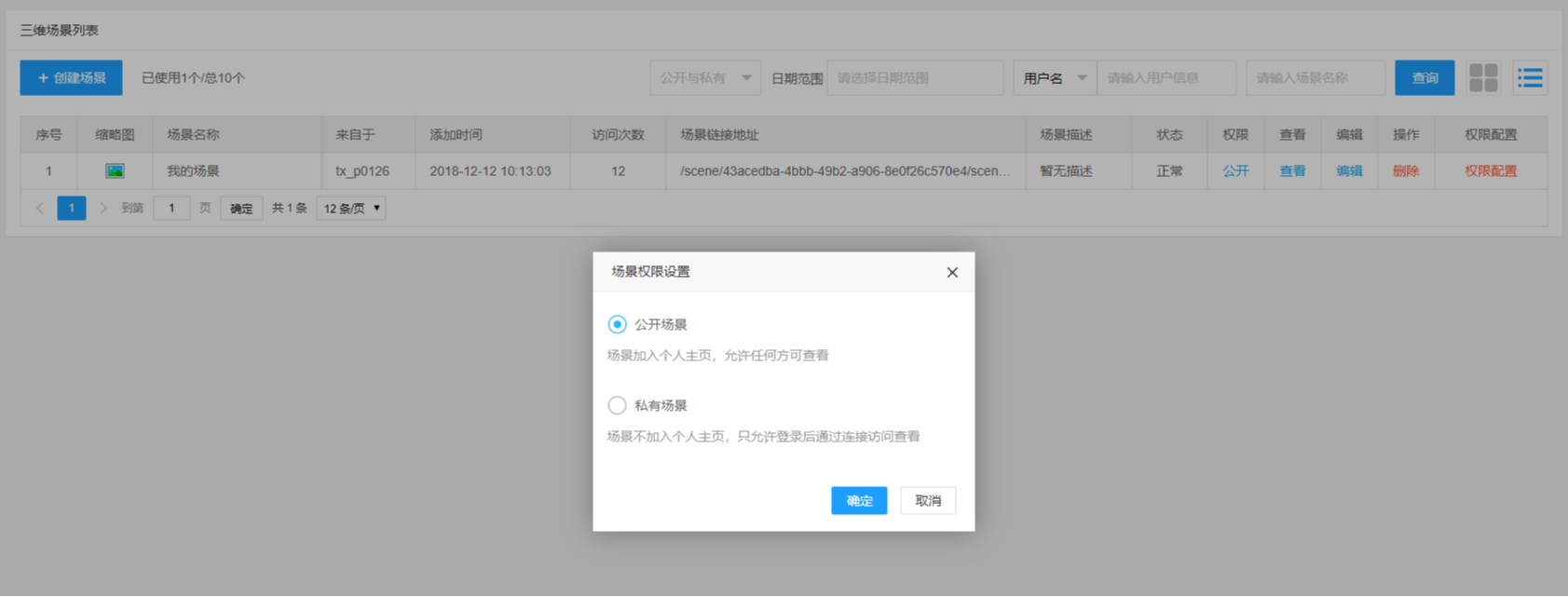
Task: Click the date range input field
Action: 914,78
